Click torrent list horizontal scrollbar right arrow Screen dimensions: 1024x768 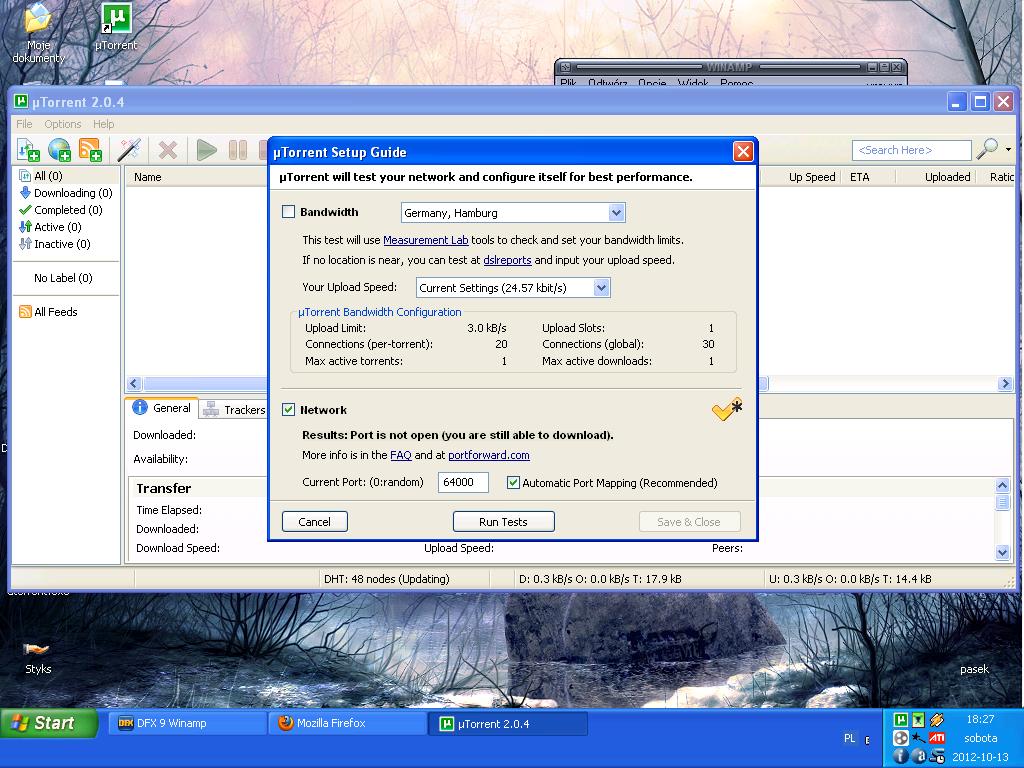(x=1005, y=384)
